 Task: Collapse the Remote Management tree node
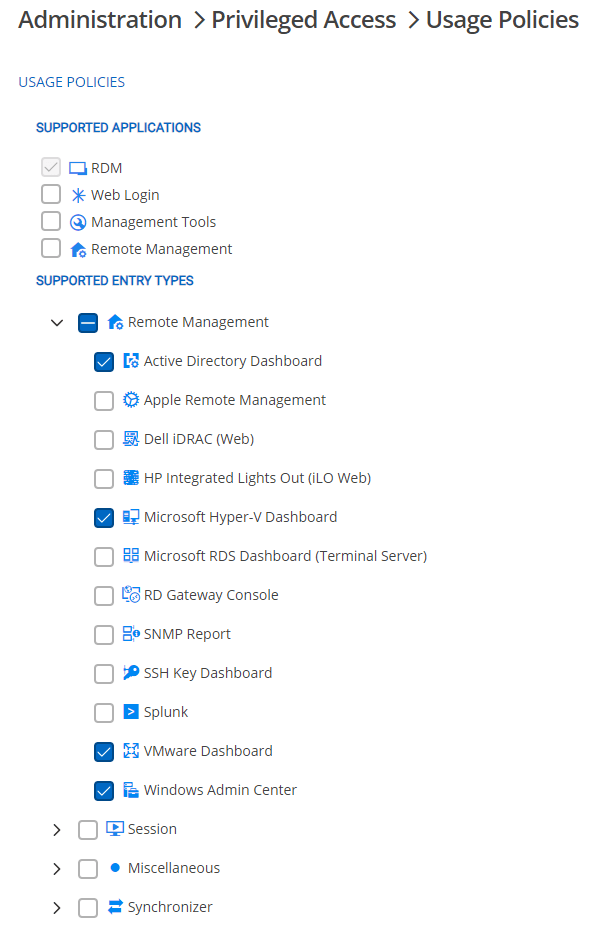pos(57,323)
